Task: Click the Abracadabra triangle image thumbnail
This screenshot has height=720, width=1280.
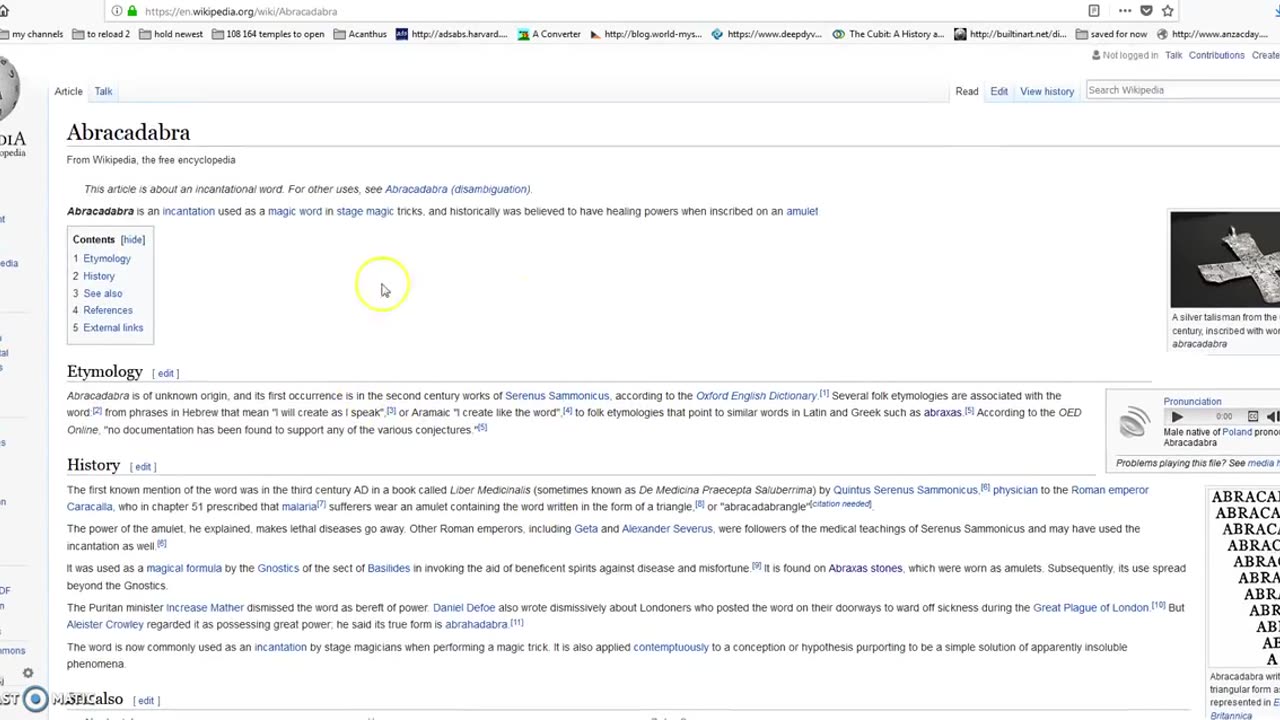Action: pyautogui.click(x=1245, y=578)
